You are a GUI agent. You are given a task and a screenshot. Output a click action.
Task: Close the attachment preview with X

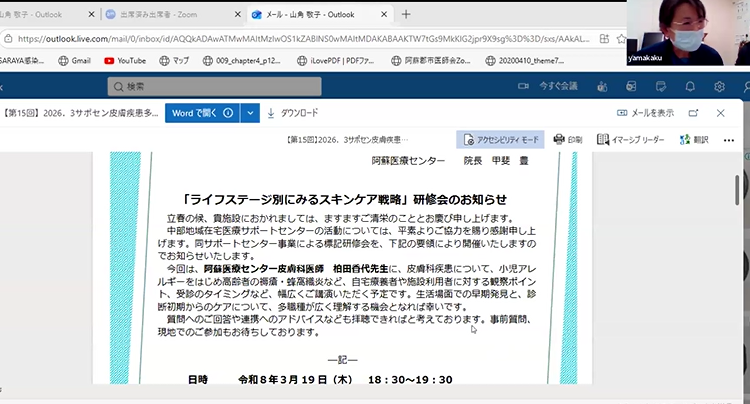coord(720,113)
